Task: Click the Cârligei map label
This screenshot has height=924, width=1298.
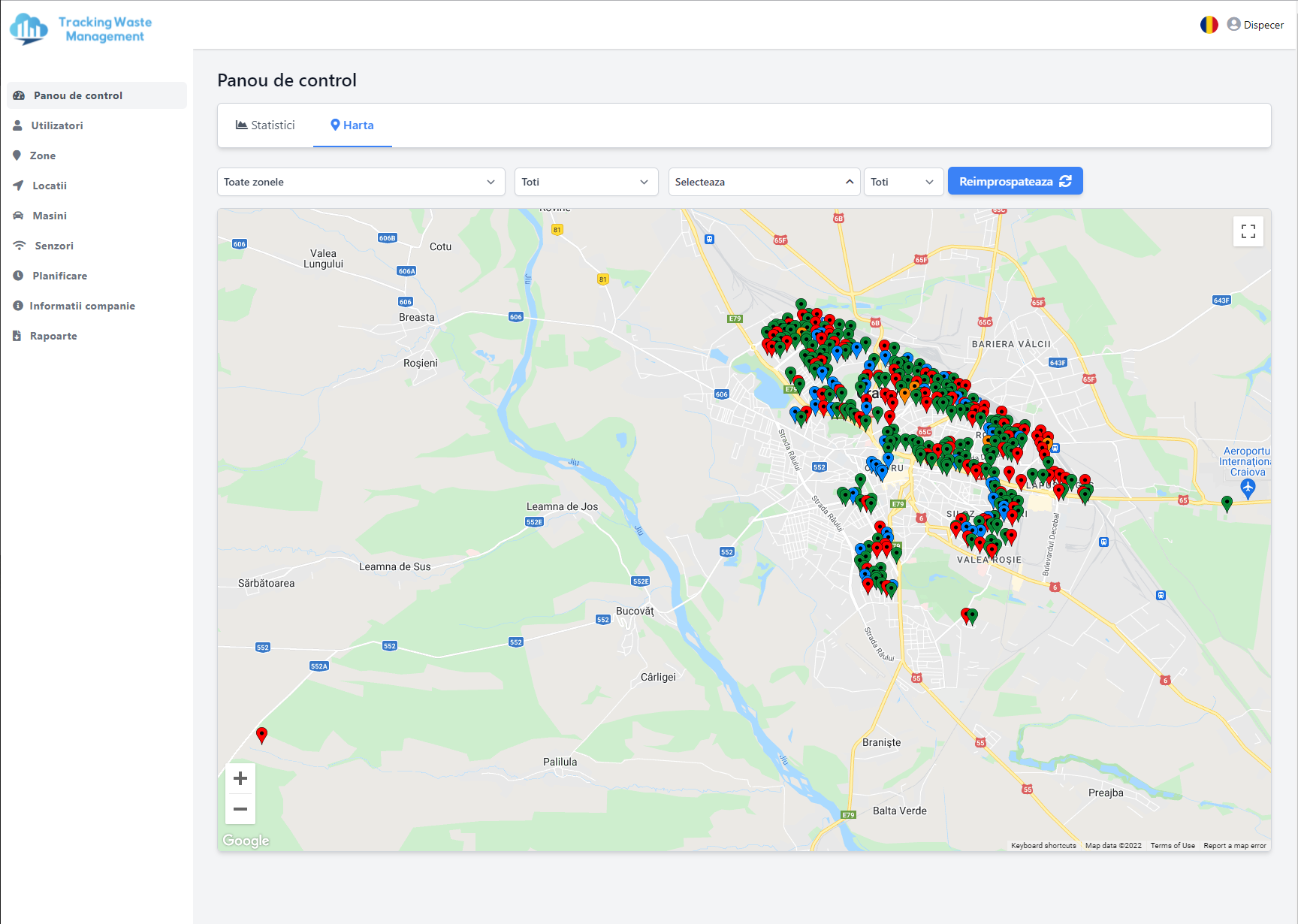Action: [658, 678]
